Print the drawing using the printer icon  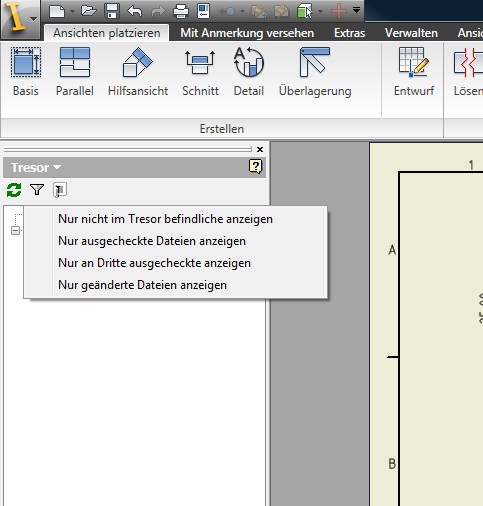click(x=181, y=11)
